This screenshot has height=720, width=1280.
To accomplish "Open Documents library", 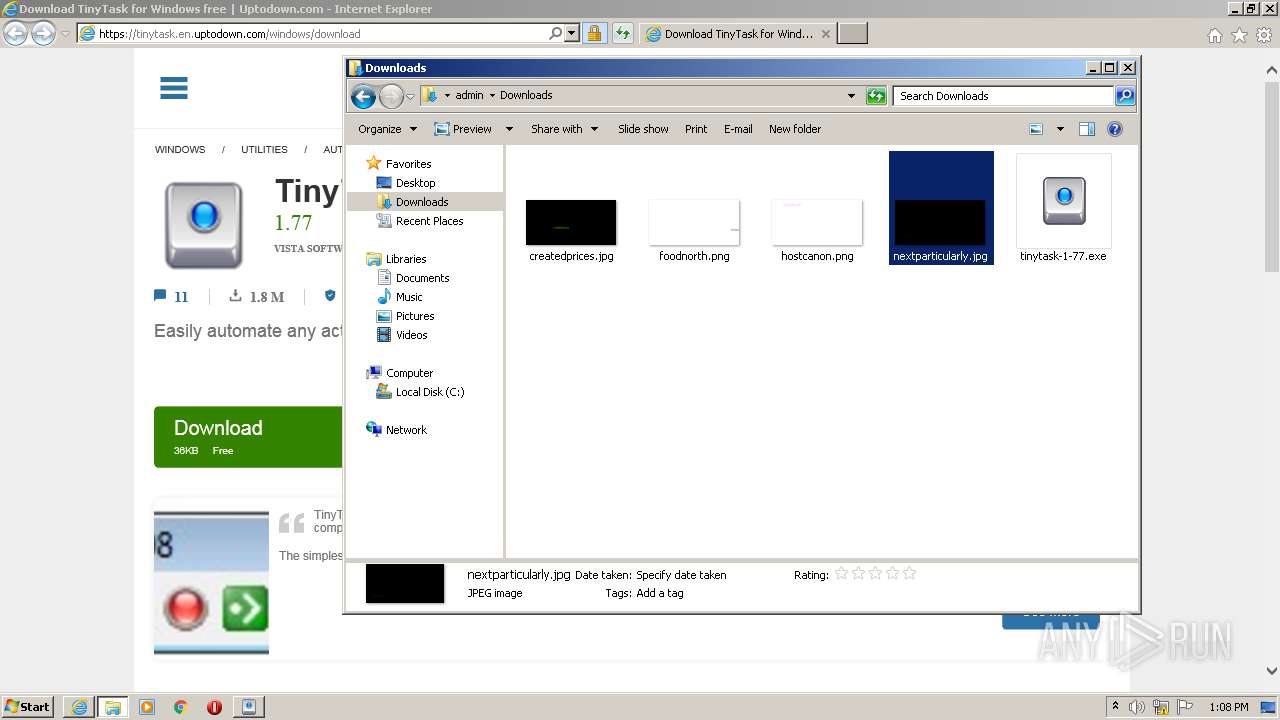I will (x=422, y=278).
